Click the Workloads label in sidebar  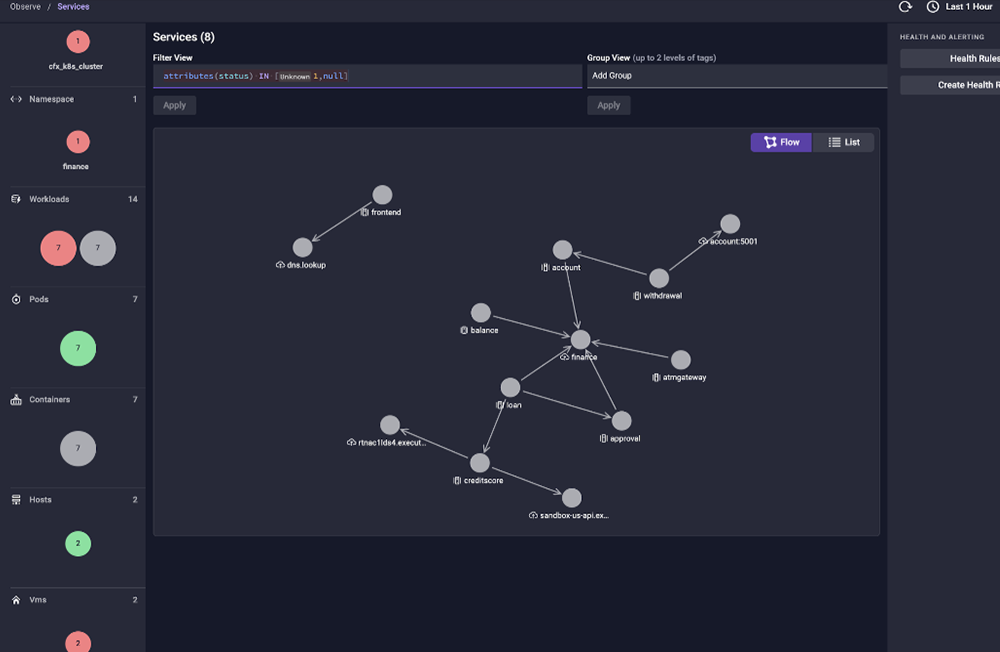[x=49, y=199]
